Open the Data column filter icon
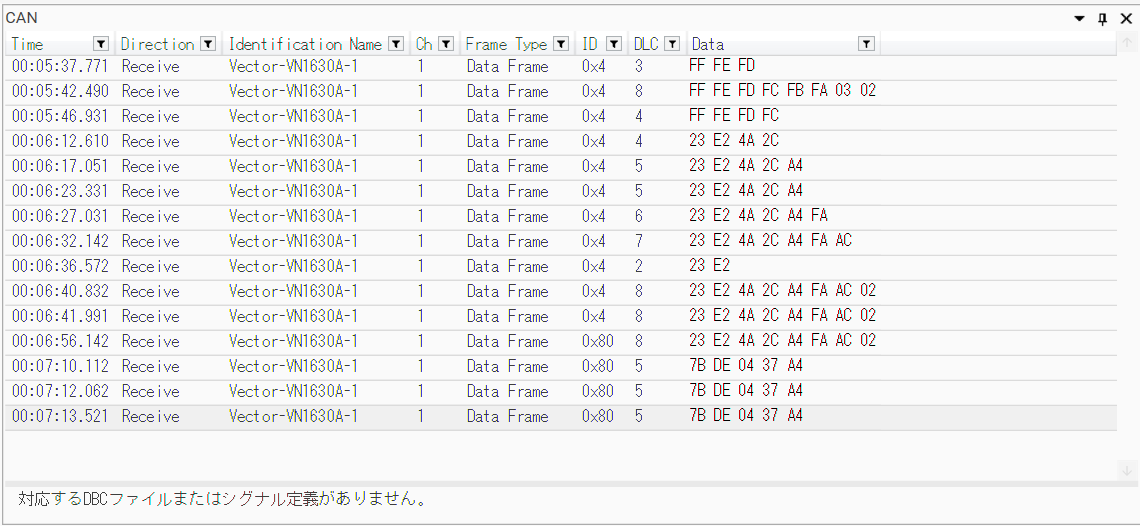Image resolution: width=1140 pixels, height=526 pixels. click(x=866, y=44)
